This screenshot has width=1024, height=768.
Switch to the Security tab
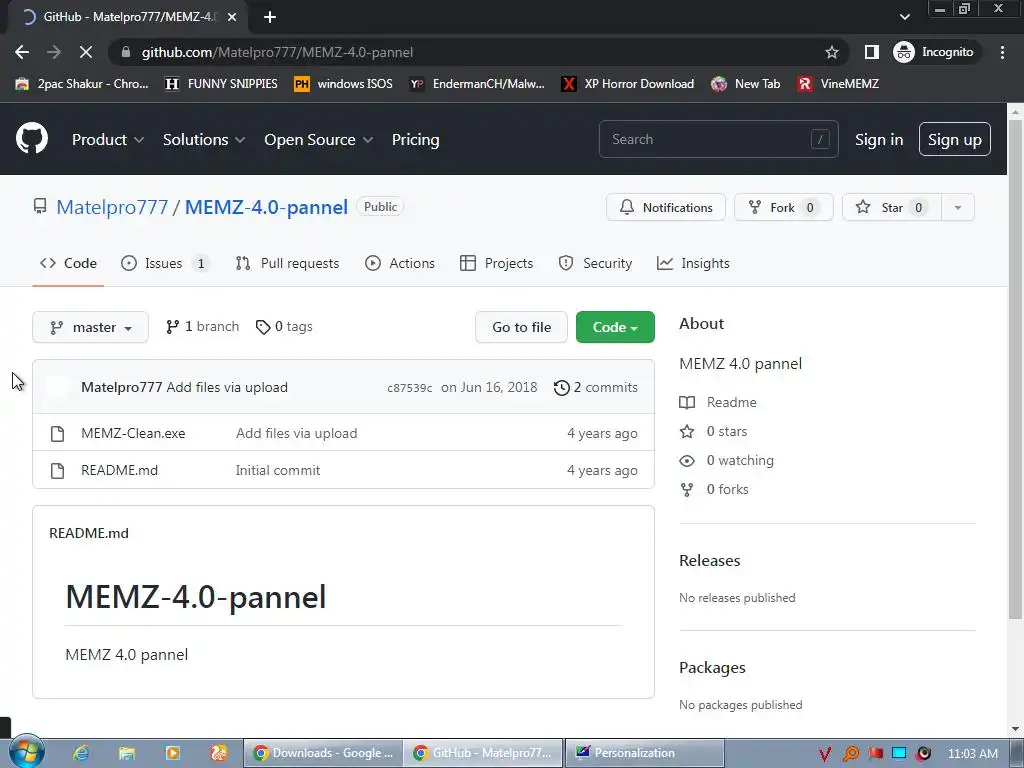595,263
